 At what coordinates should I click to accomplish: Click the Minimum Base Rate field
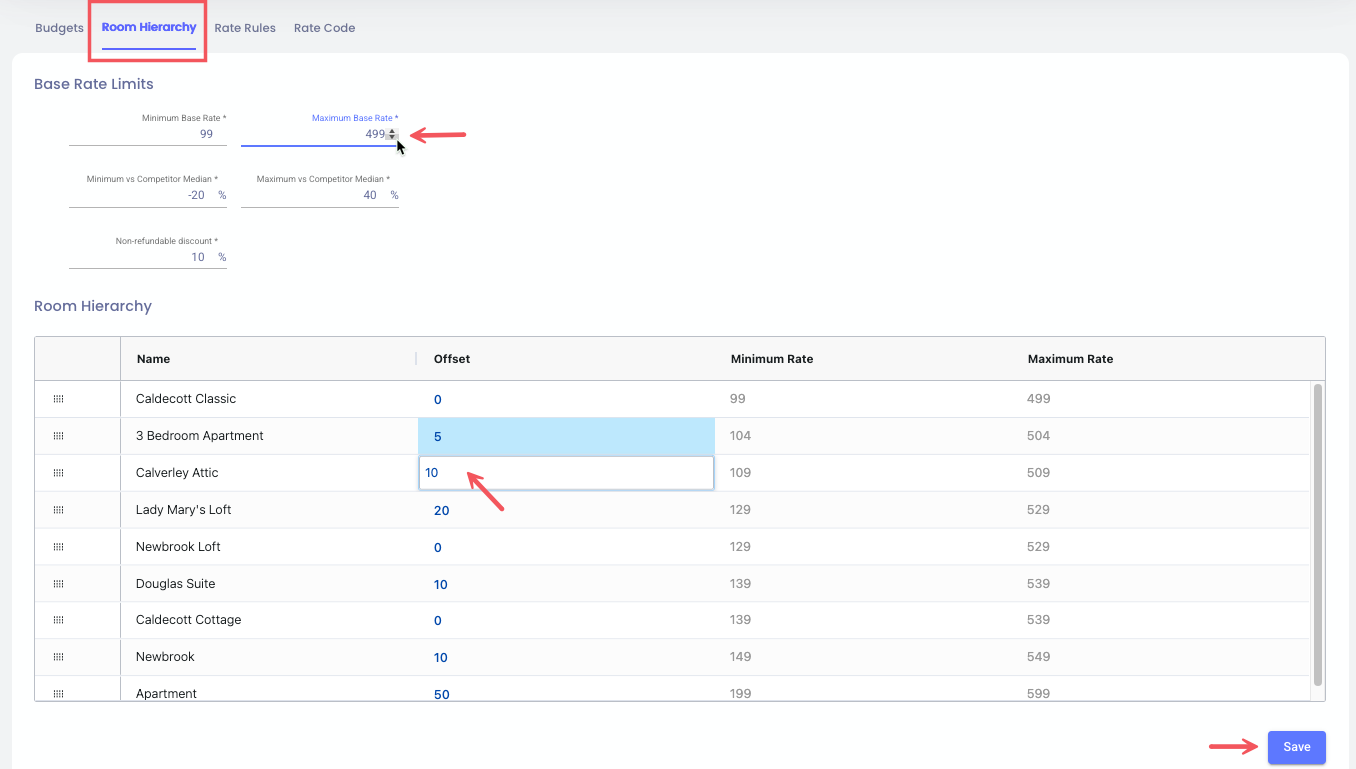coord(148,134)
